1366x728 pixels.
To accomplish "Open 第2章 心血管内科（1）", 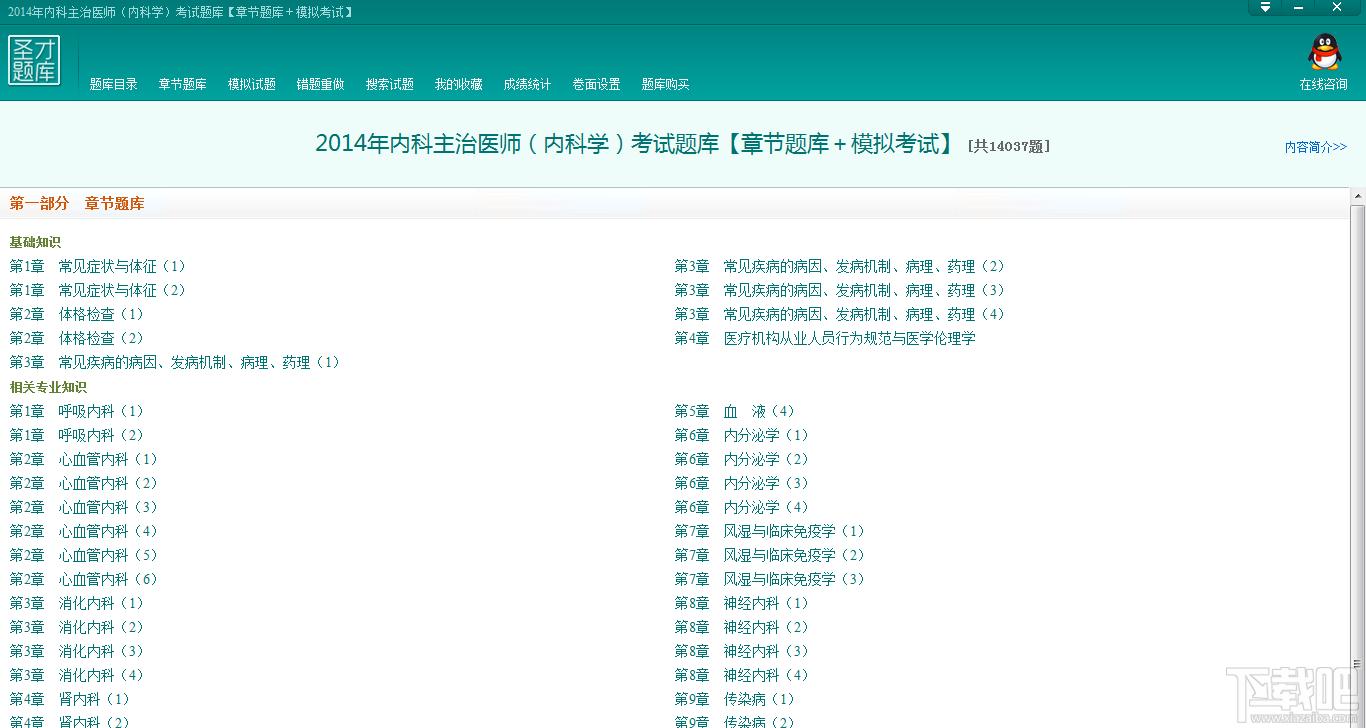I will coord(84,459).
